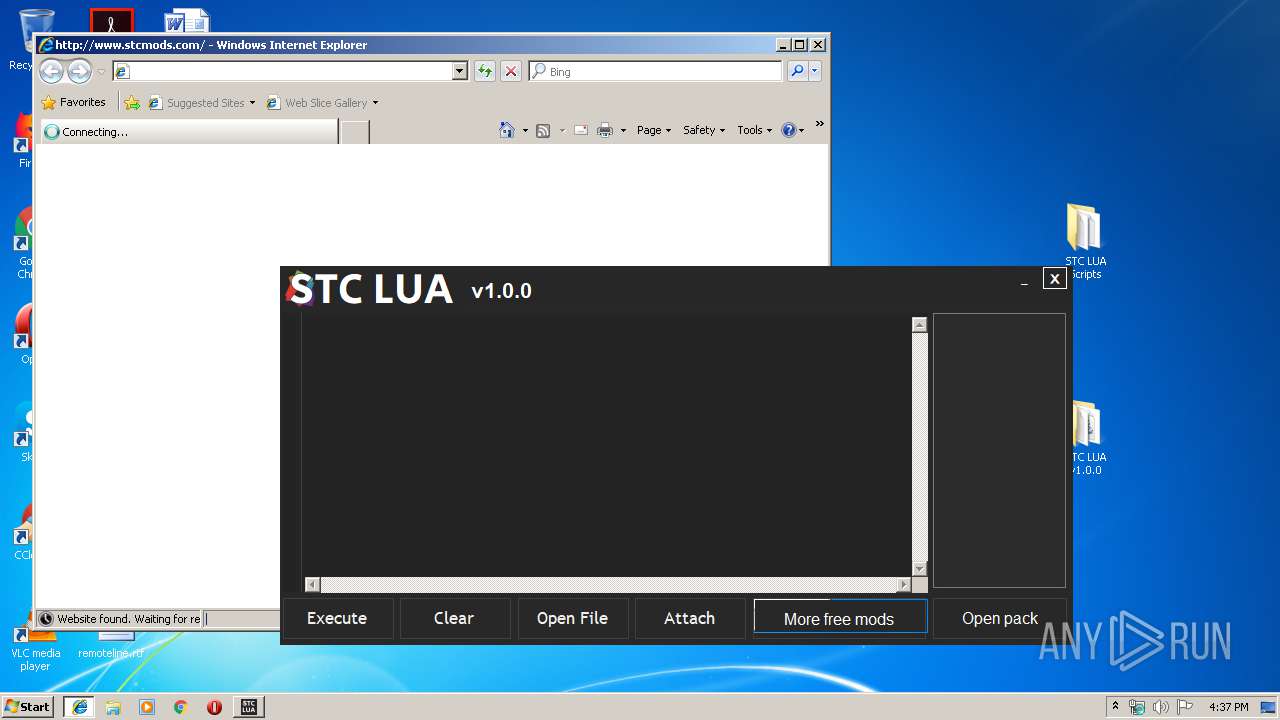Viewport: 1280px width, 720px height.
Task: Open the search provider dropdown arrow
Action: [x=815, y=71]
